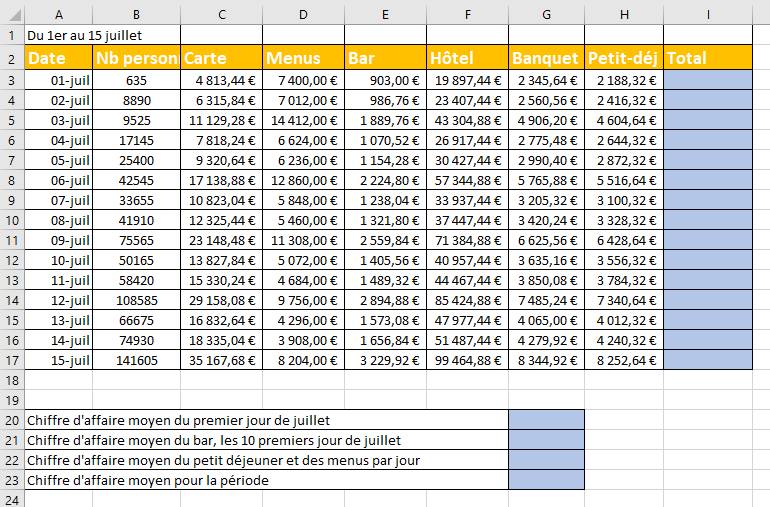Select column A header

click(x=59, y=13)
